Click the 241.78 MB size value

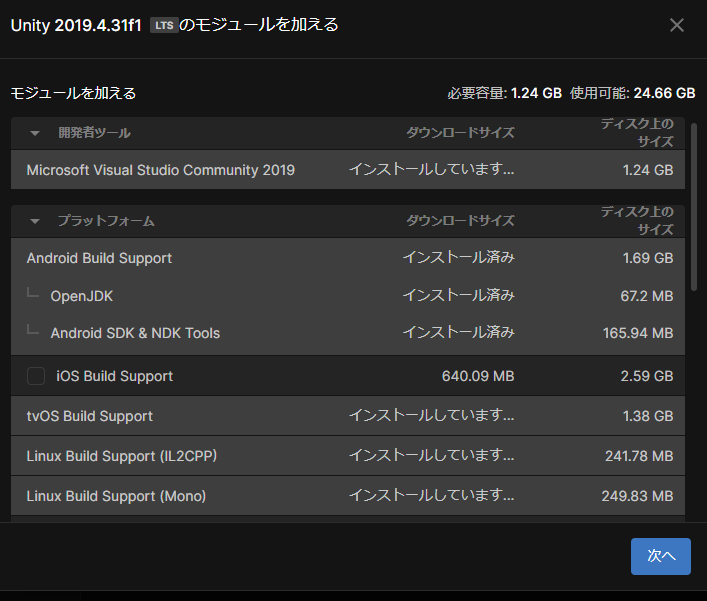(x=639, y=456)
